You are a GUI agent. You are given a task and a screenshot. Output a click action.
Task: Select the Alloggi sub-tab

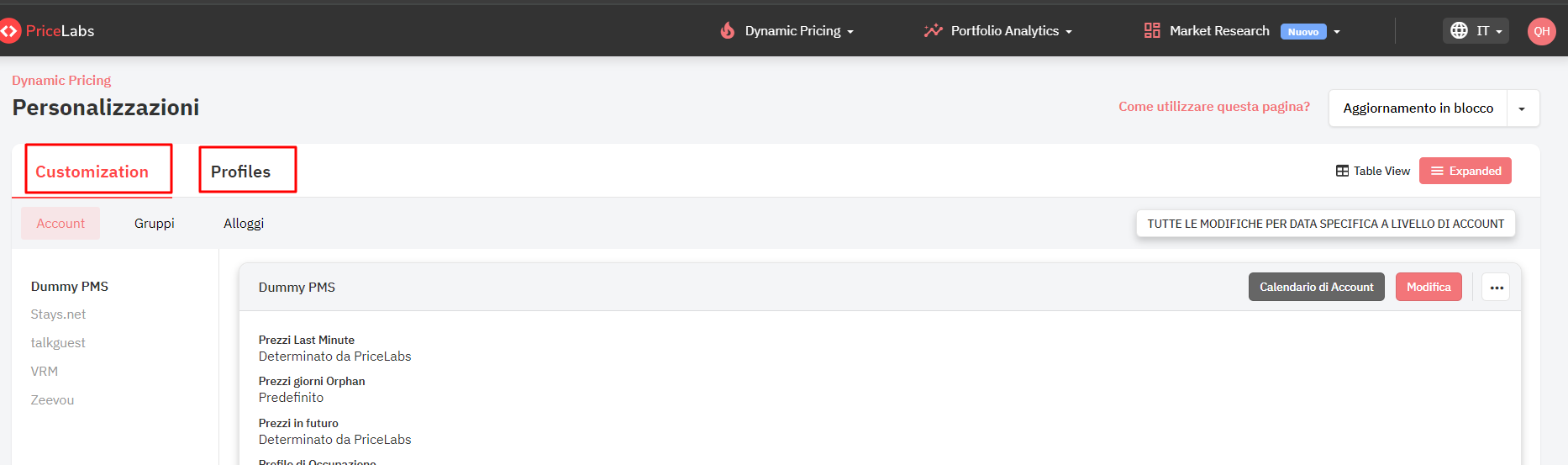pos(244,224)
